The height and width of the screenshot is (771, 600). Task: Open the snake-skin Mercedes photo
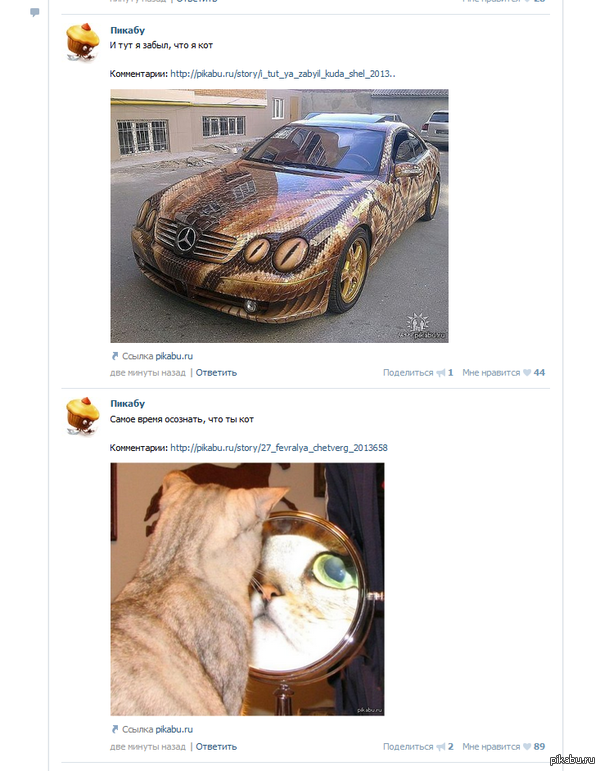pyautogui.click(x=279, y=216)
